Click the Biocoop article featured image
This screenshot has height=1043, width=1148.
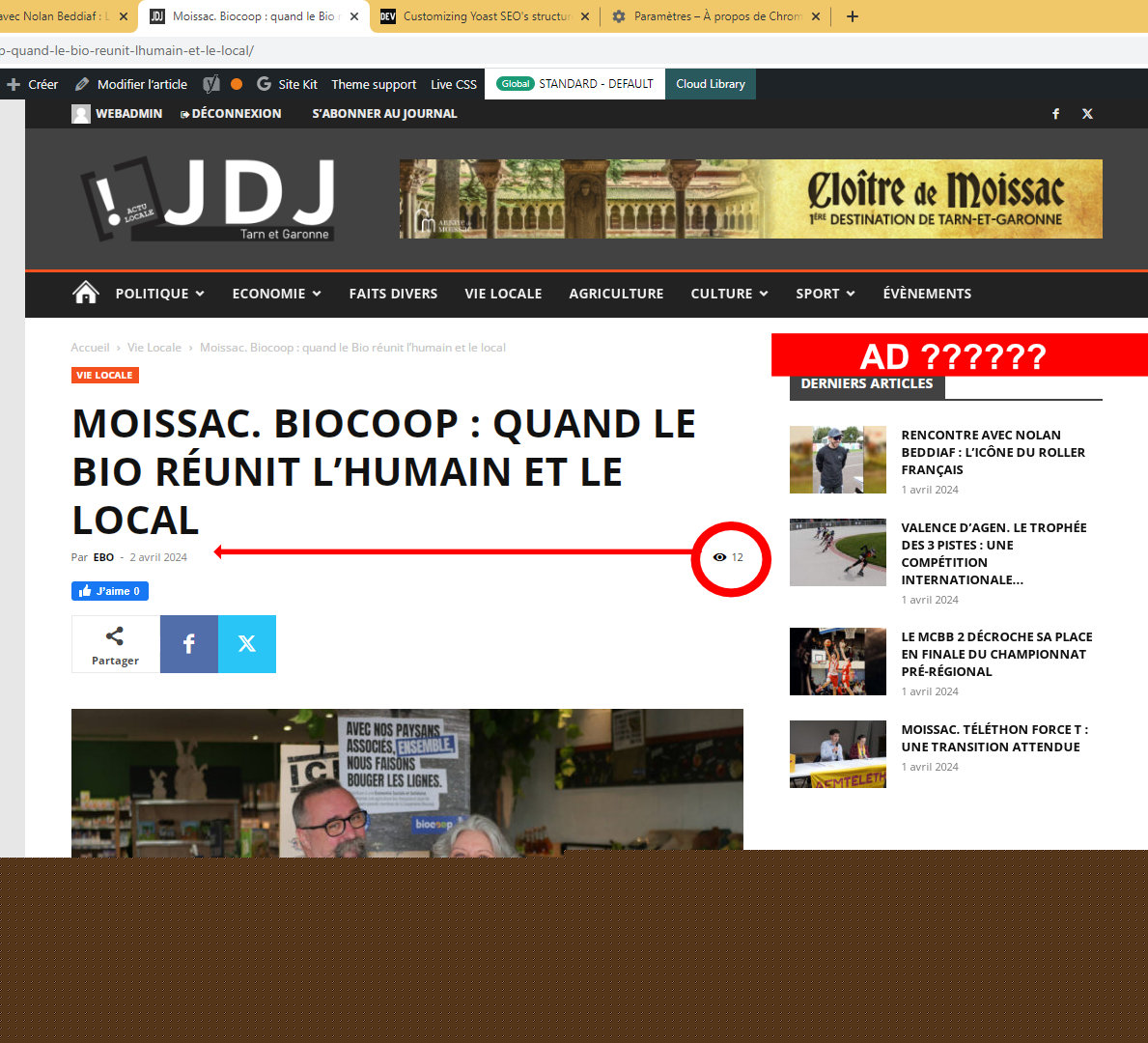point(407,783)
